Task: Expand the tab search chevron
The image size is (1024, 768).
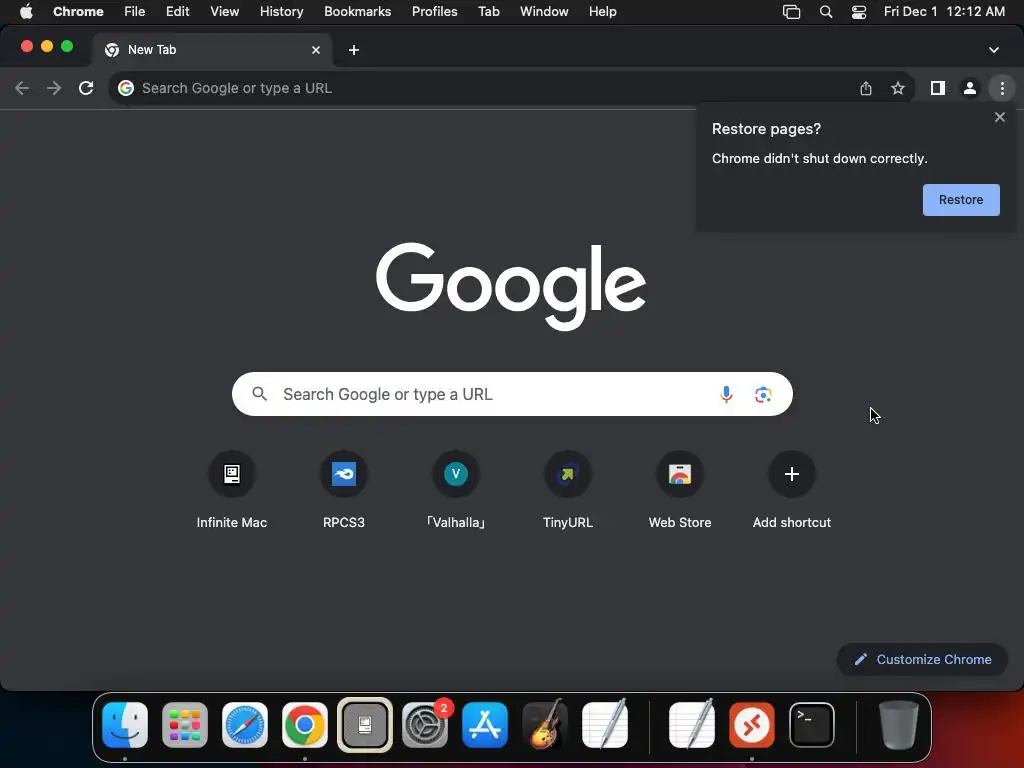Action: point(994,50)
